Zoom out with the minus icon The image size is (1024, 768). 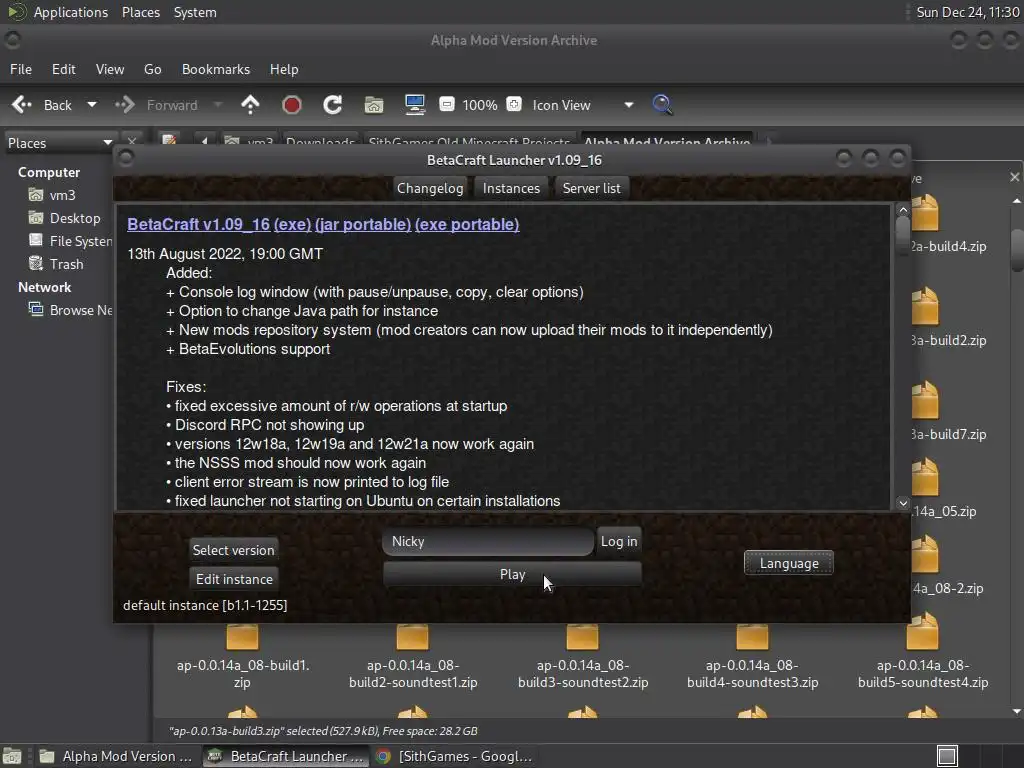tap(447, 104)
